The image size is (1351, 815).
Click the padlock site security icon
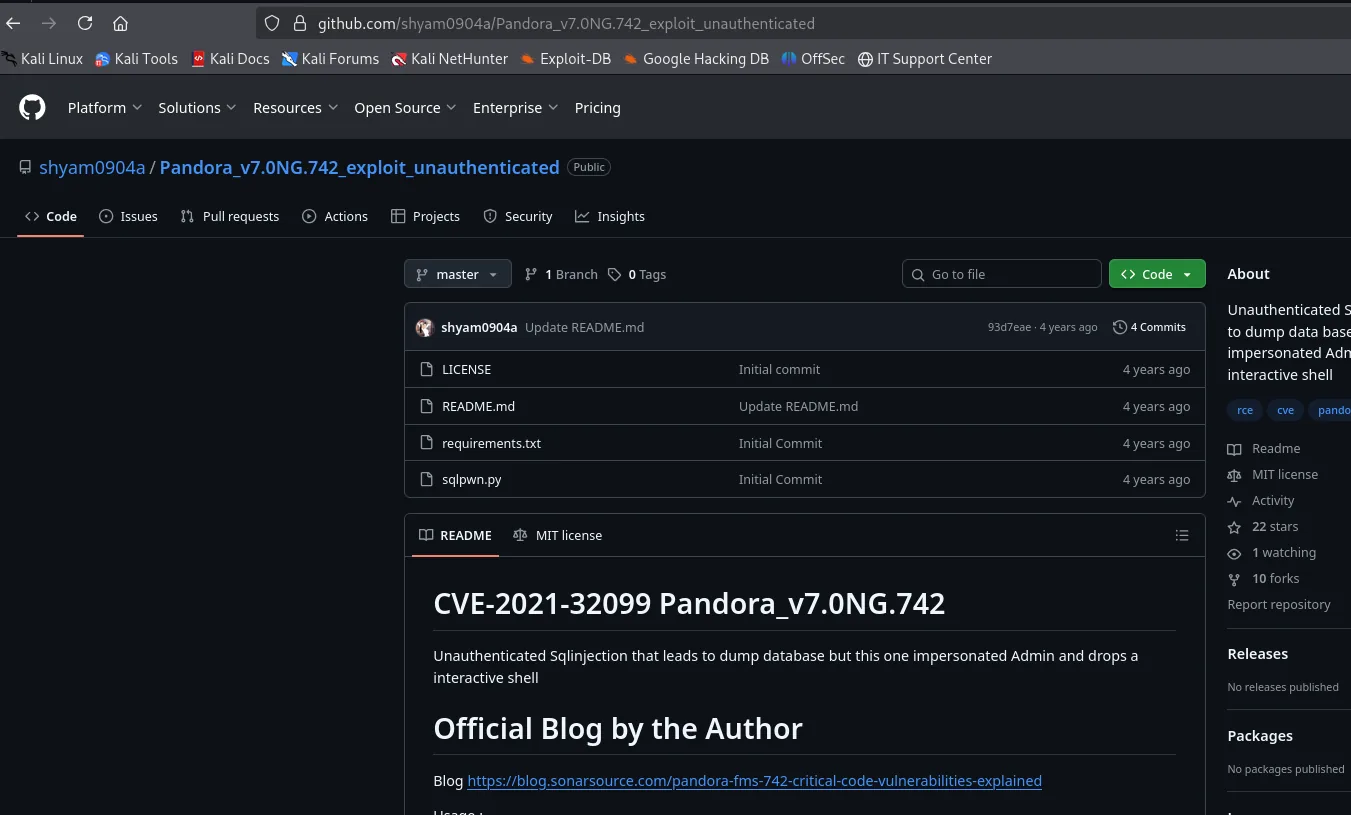coord(298,23)
